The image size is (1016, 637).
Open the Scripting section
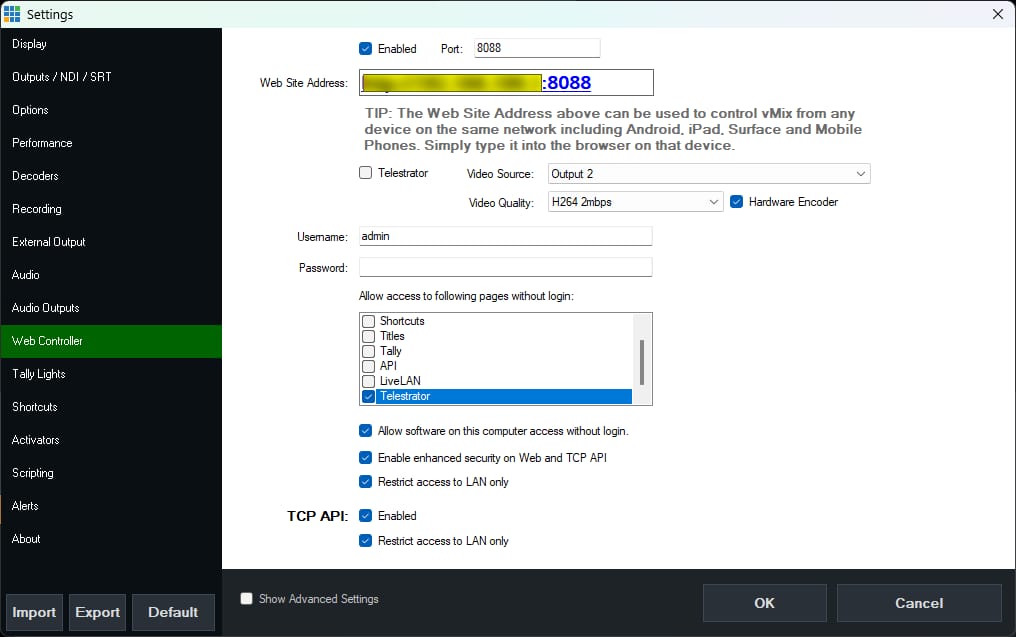click(x=111, y=474)
